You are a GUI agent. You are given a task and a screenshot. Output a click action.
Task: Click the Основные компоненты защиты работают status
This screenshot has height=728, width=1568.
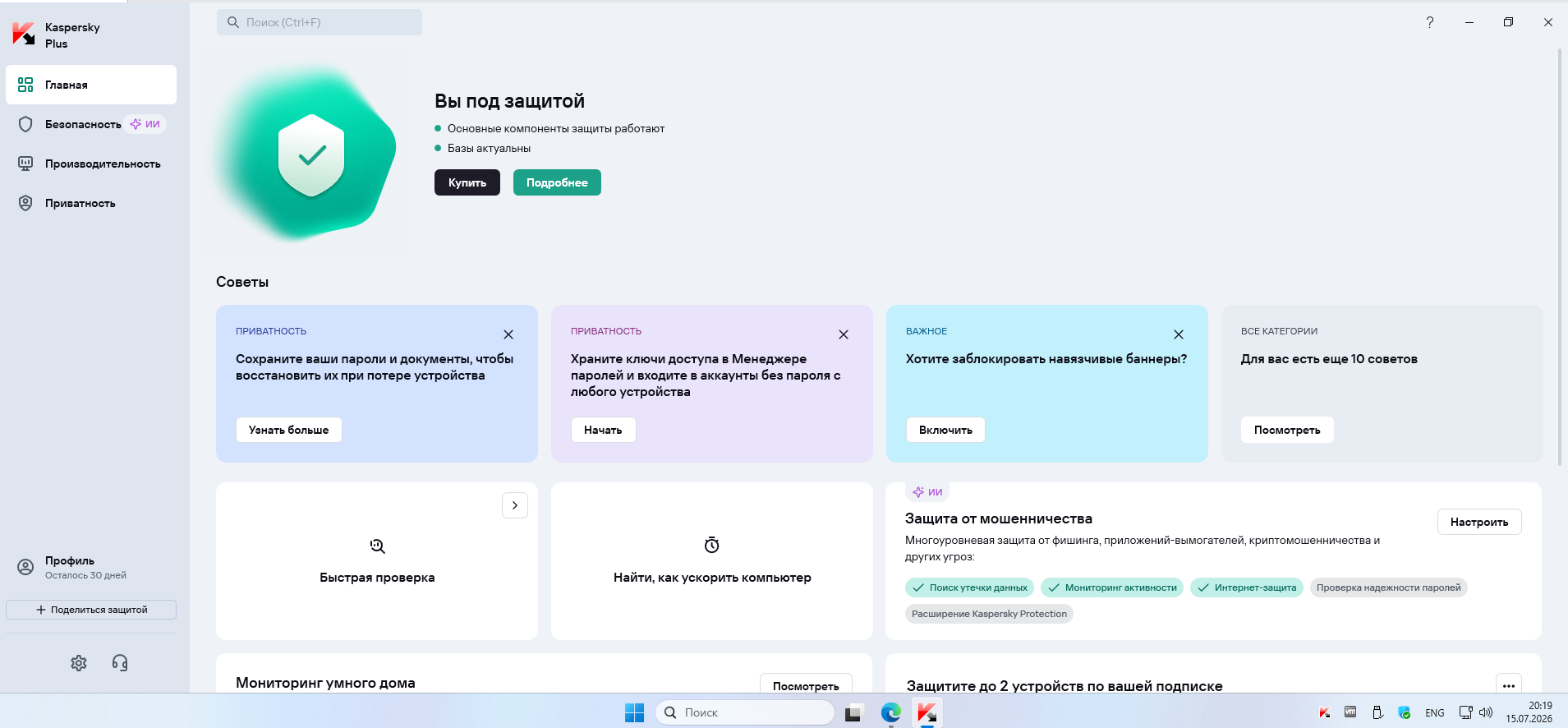[556, 128]
